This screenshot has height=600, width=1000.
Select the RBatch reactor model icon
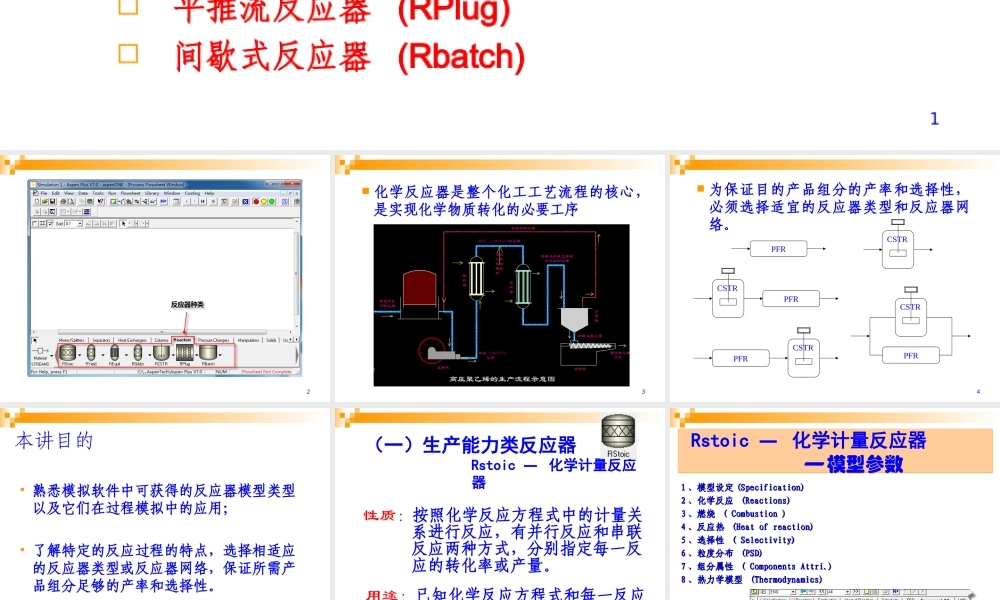point(208,352)
